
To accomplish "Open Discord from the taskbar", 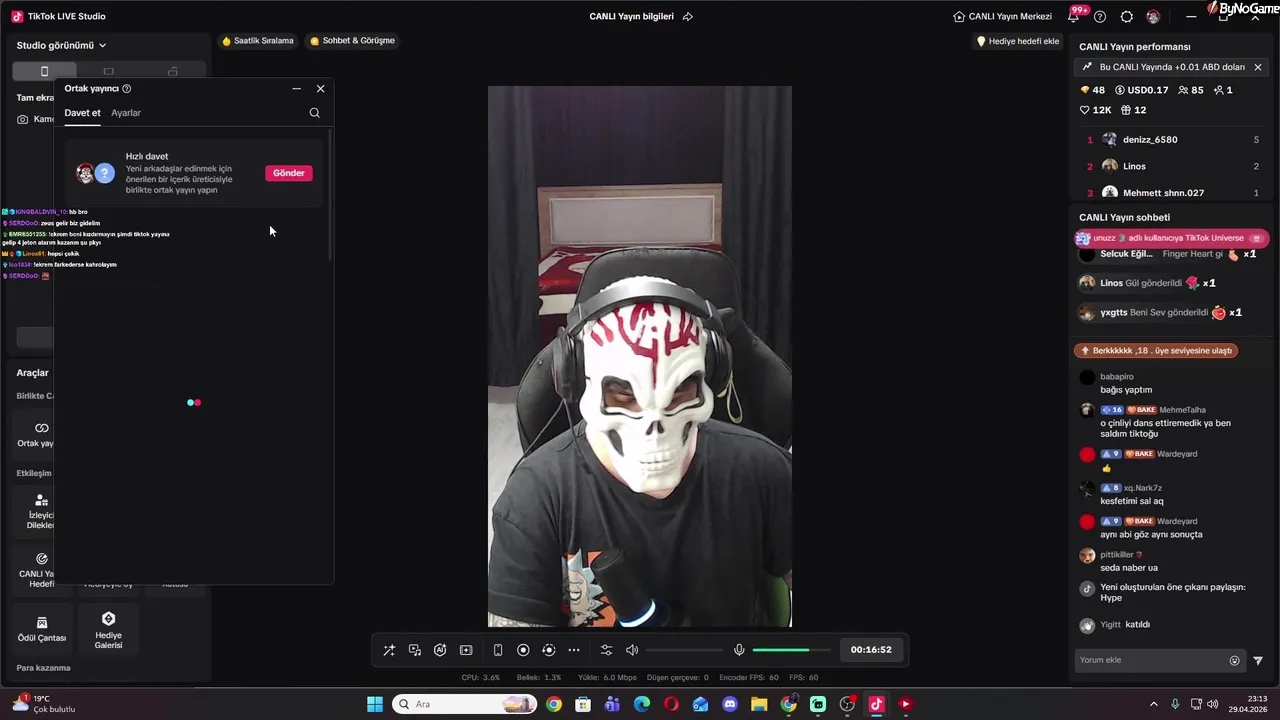I will pos(730,704).
